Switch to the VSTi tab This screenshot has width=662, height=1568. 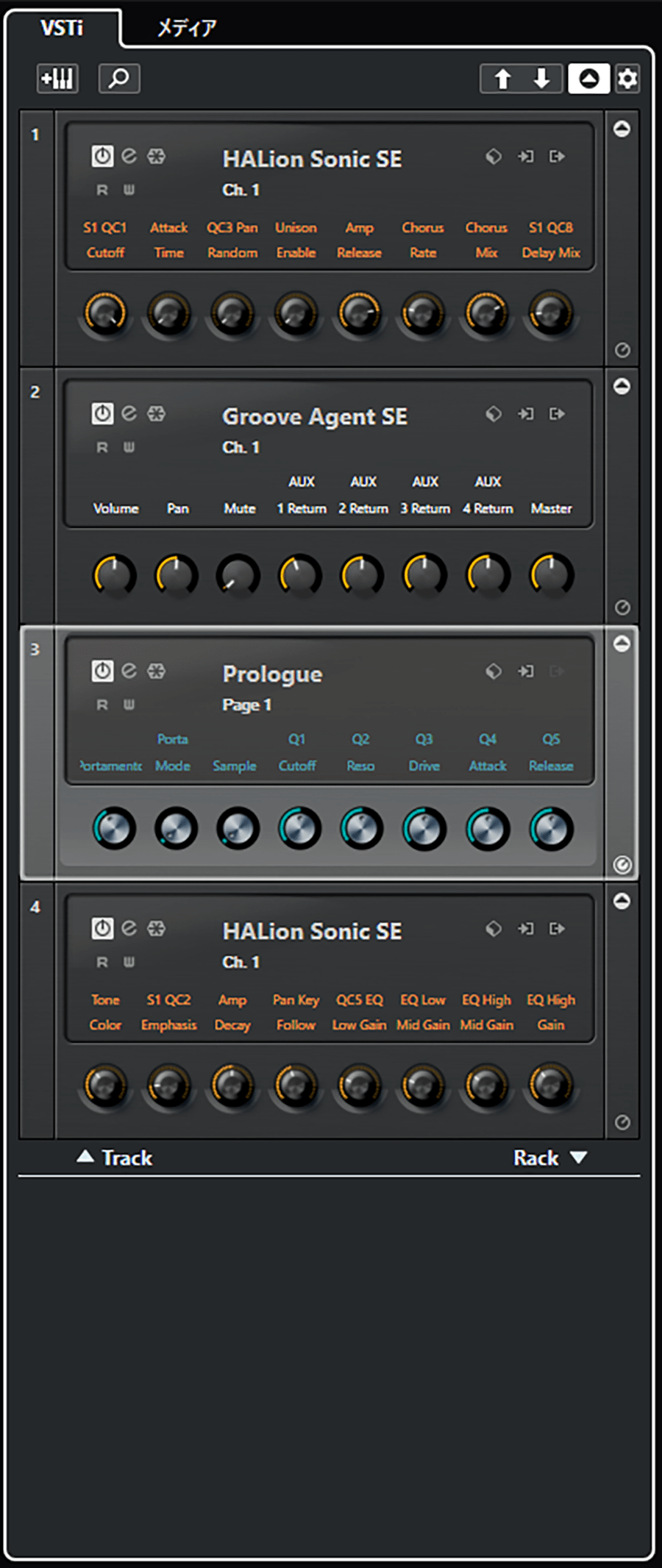click(x=62, y=28)
